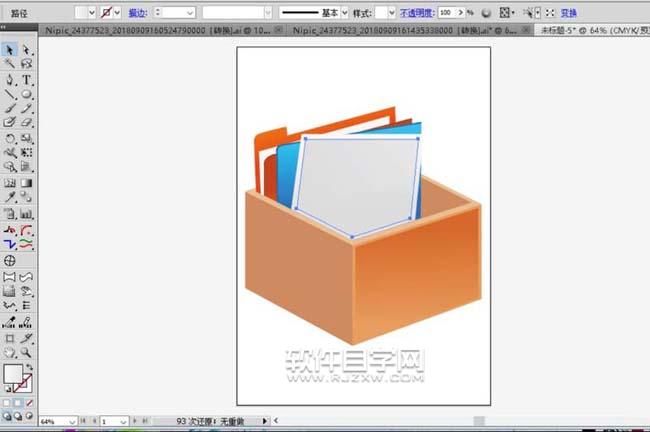650x432 pixels.
Task: Set paint mode to Color
Action: pos(6,403)
